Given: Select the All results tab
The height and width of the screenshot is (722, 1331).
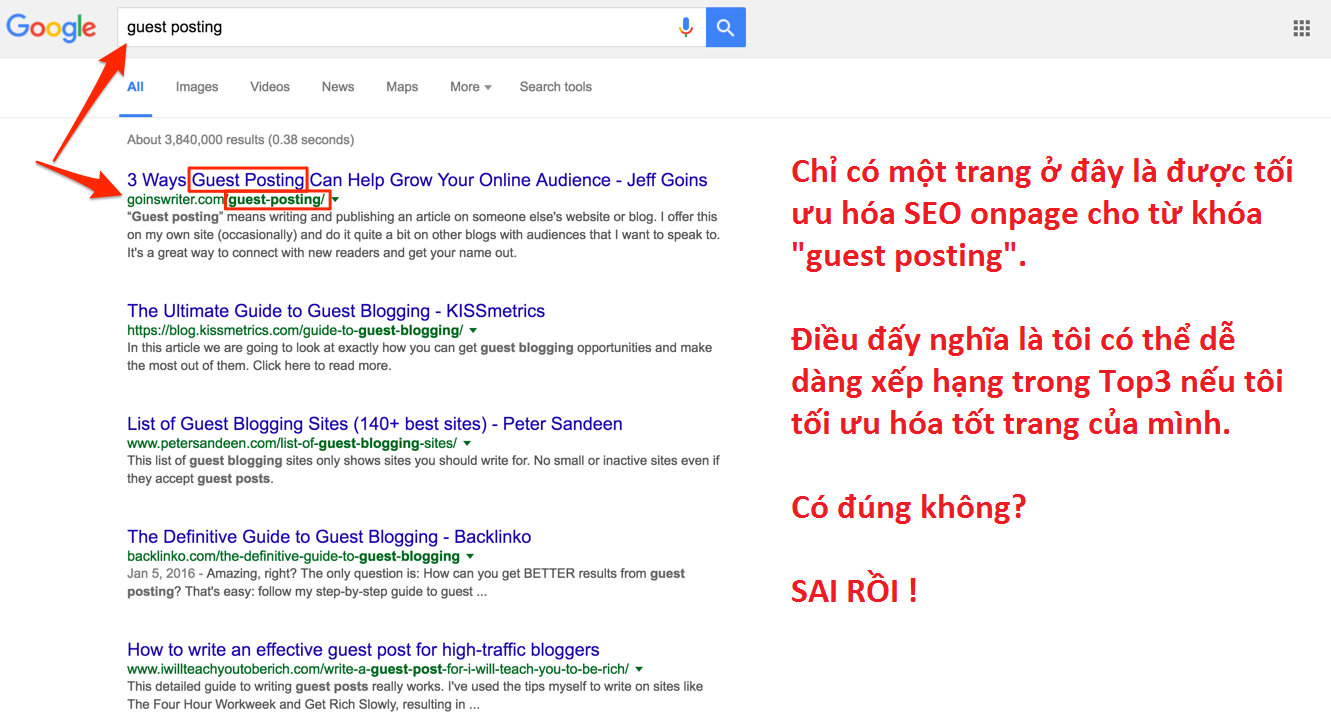Looking at the screenshot, I should pyautogui.click(x=135, y=87).
